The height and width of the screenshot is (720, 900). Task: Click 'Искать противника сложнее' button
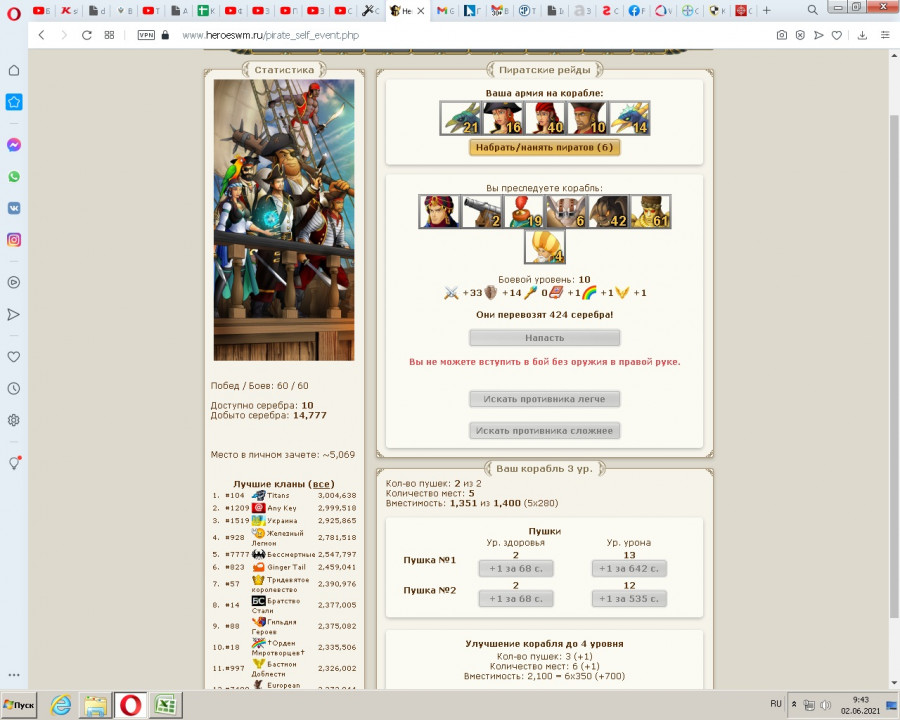point(545,431)
